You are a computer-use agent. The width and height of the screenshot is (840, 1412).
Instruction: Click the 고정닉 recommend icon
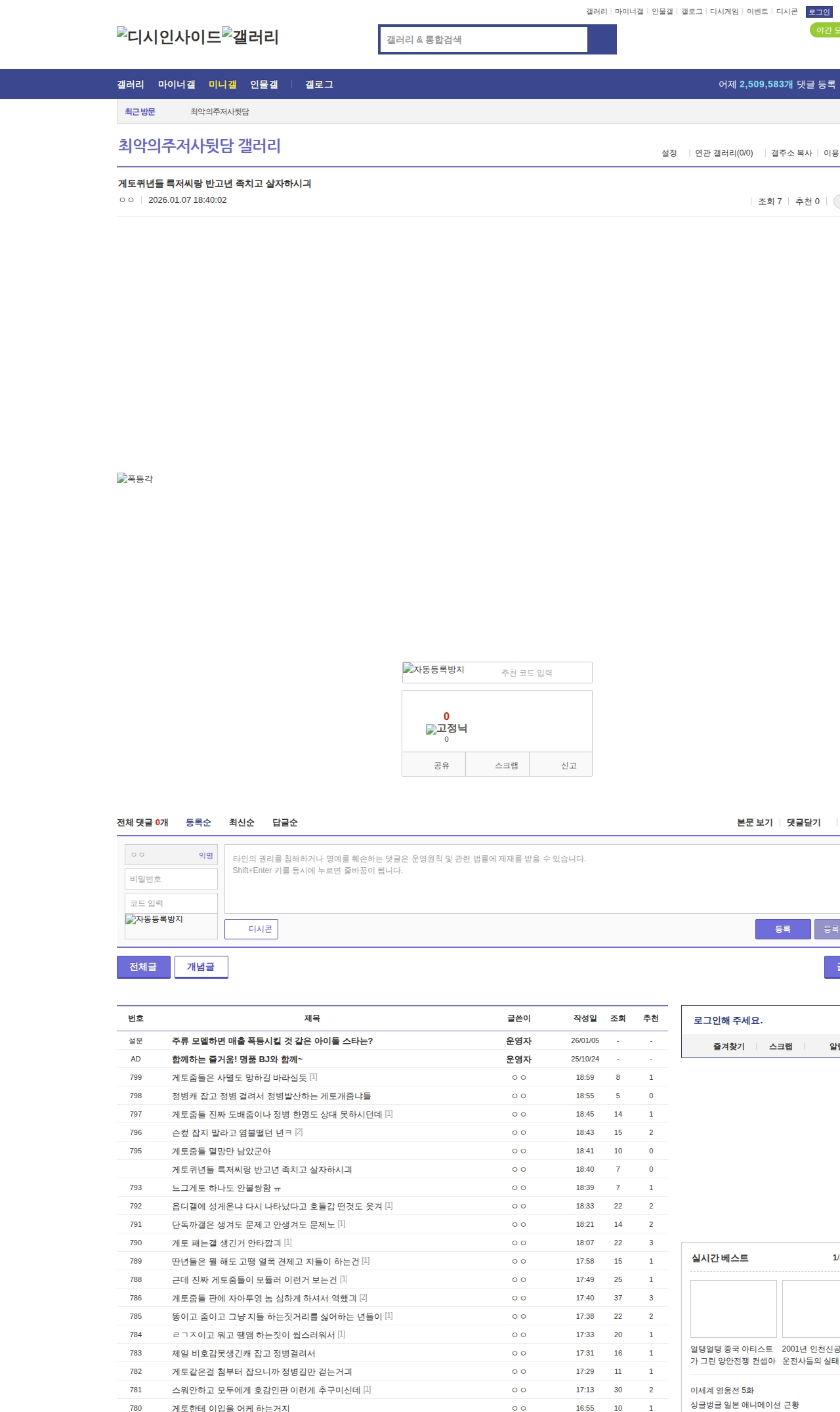pos(446,729)
